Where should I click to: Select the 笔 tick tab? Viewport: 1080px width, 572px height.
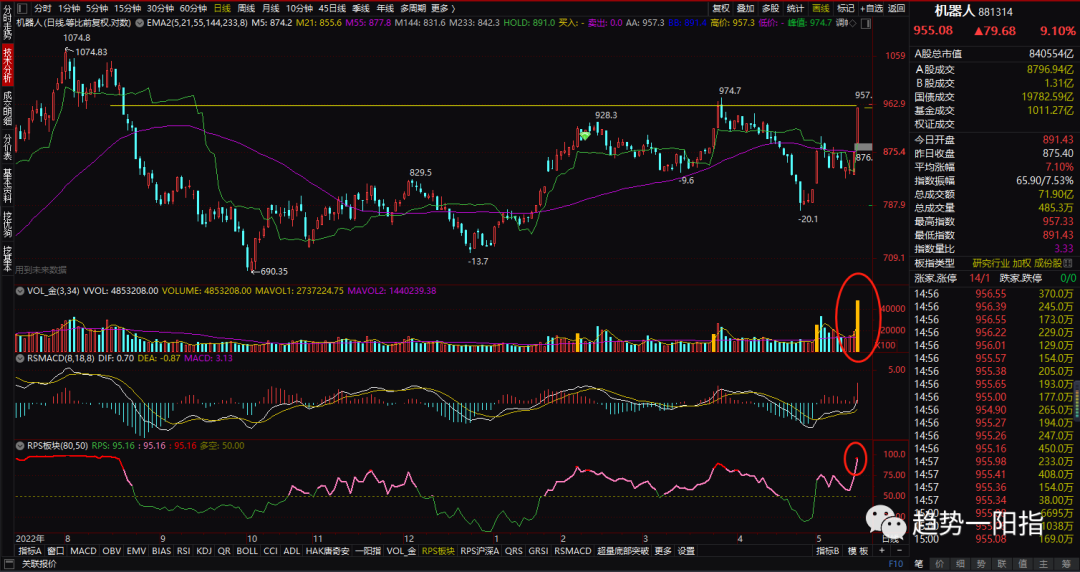918,564
